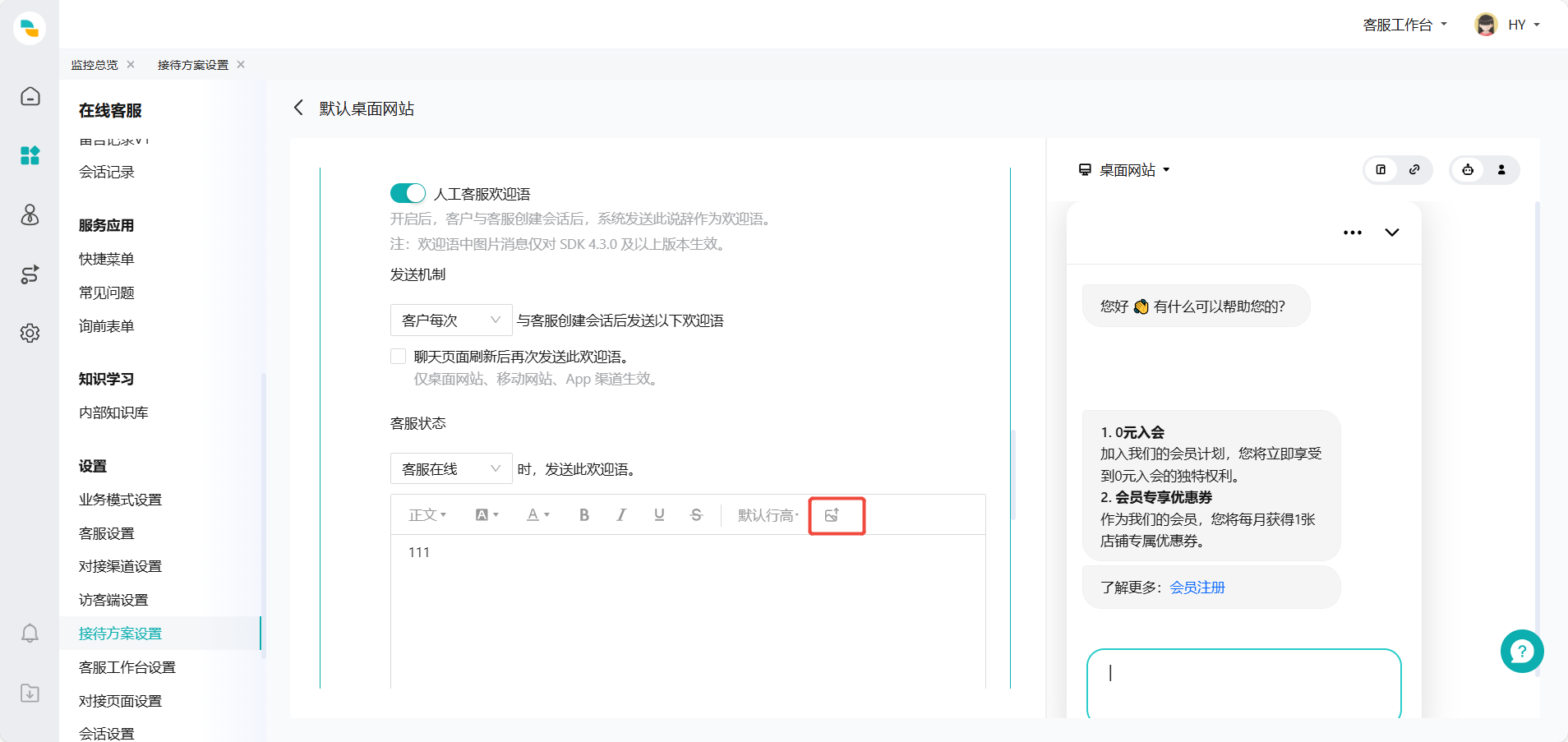Screen dimensions: 1568x742
Task: Apply strikethrough formatting in the editor
Action: click(x=695, y=514)
